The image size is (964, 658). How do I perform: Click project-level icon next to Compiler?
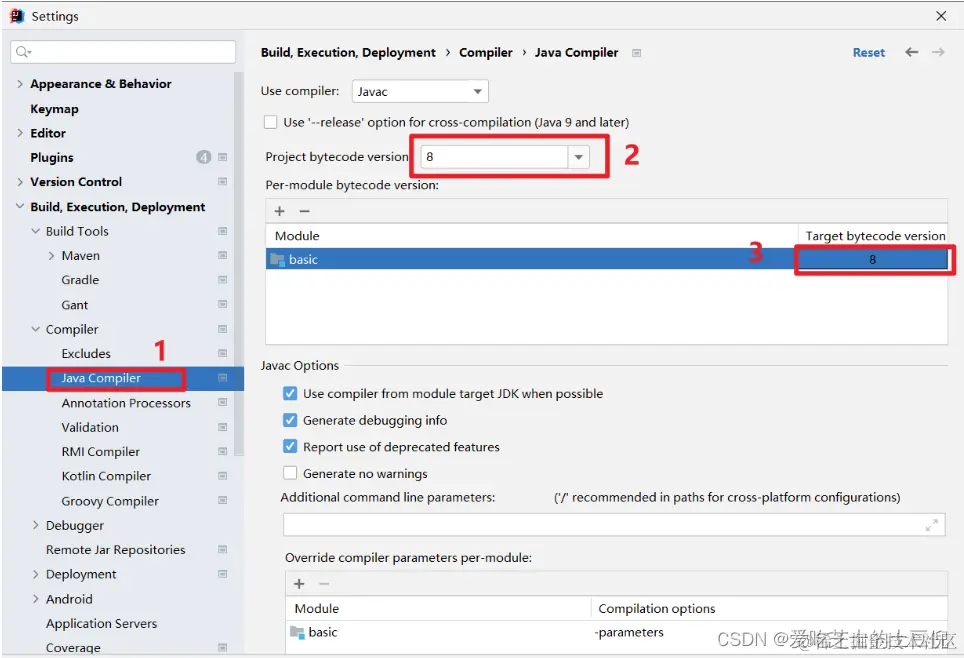(223, 329)
